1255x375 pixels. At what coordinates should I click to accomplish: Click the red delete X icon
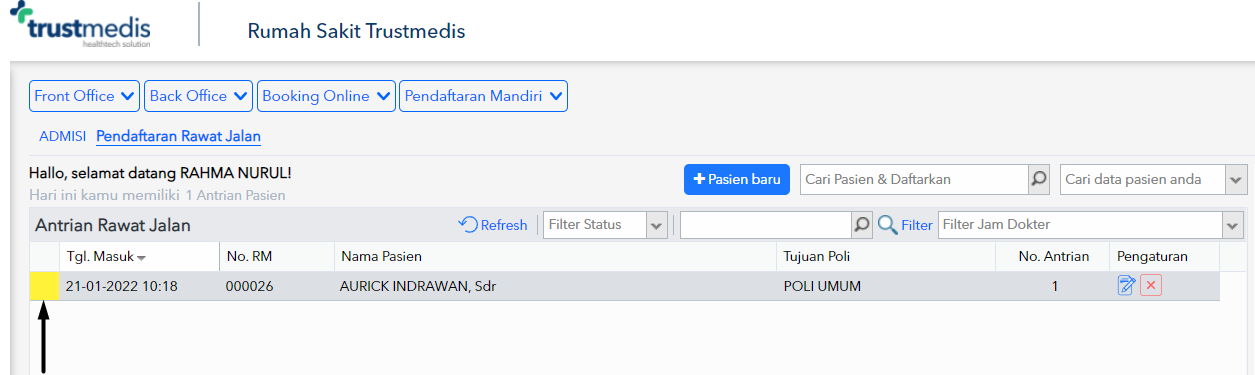tap(1151, 286)
